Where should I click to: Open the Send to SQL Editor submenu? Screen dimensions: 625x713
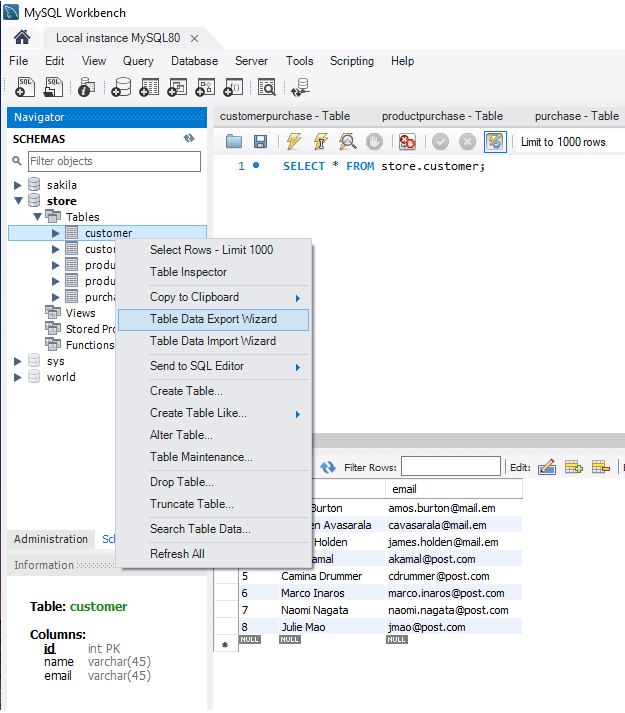point(213,366)
